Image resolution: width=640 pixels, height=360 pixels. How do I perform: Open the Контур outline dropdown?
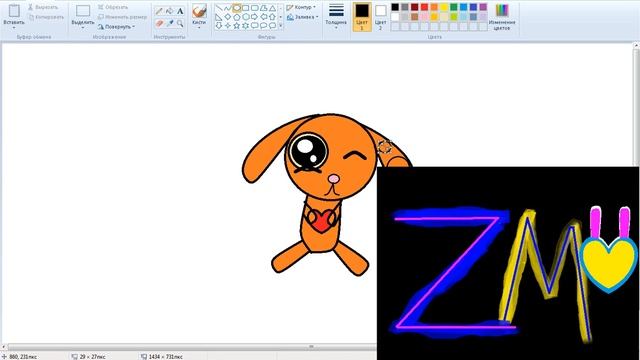(x=301, y=7)
